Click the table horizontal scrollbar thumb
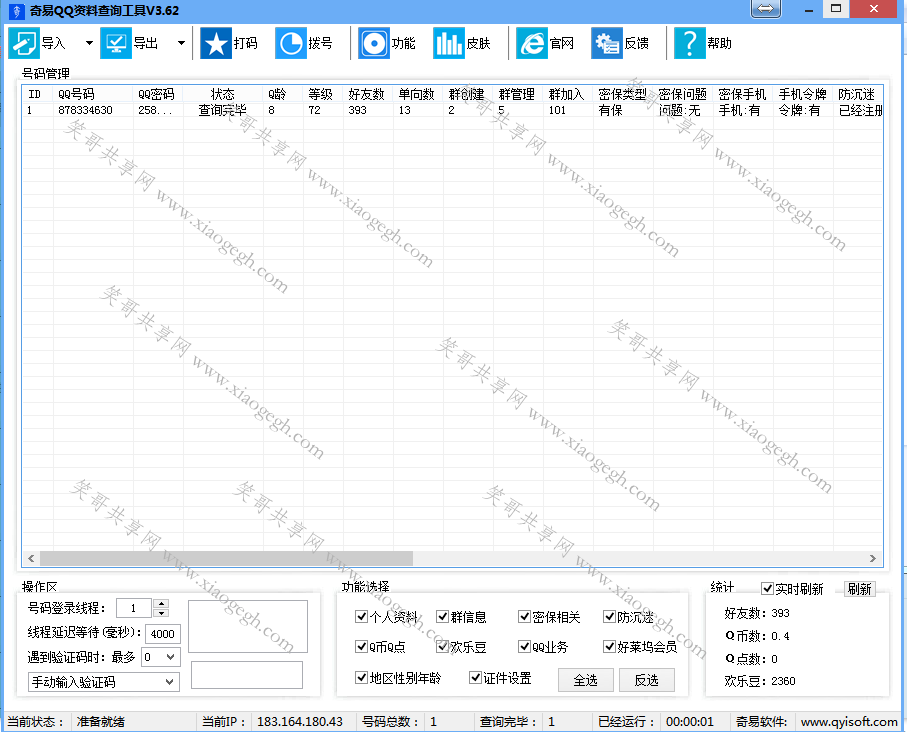907x732 pixels. [x=226, y=558]
